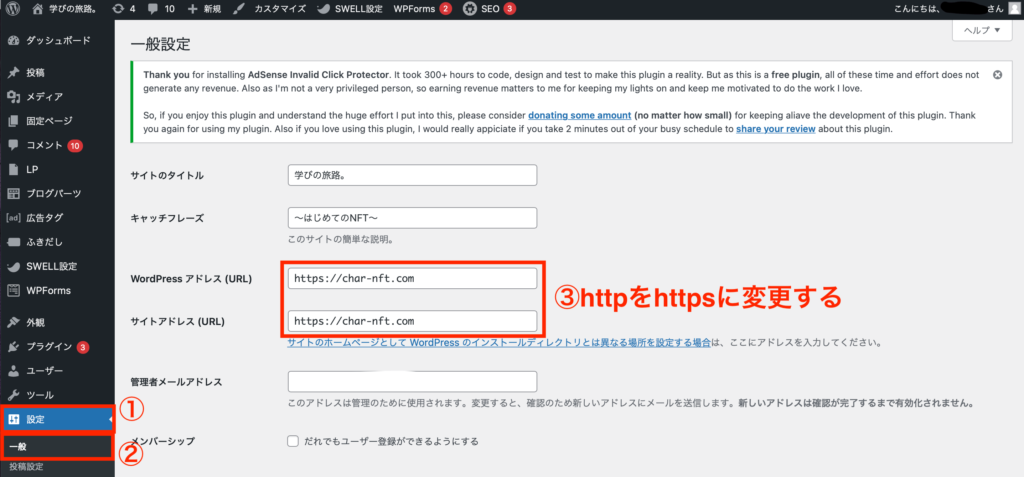Click the メディア icon in sidebar
Screen dimensions: 1024x477
pos(13,97)
